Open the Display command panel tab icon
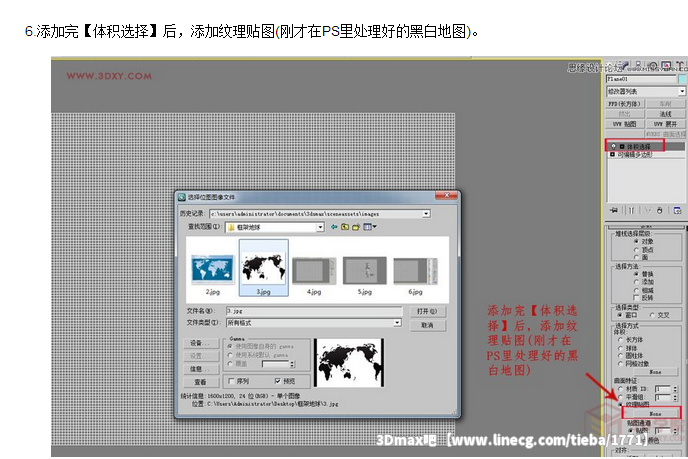 tap(666, 66)
